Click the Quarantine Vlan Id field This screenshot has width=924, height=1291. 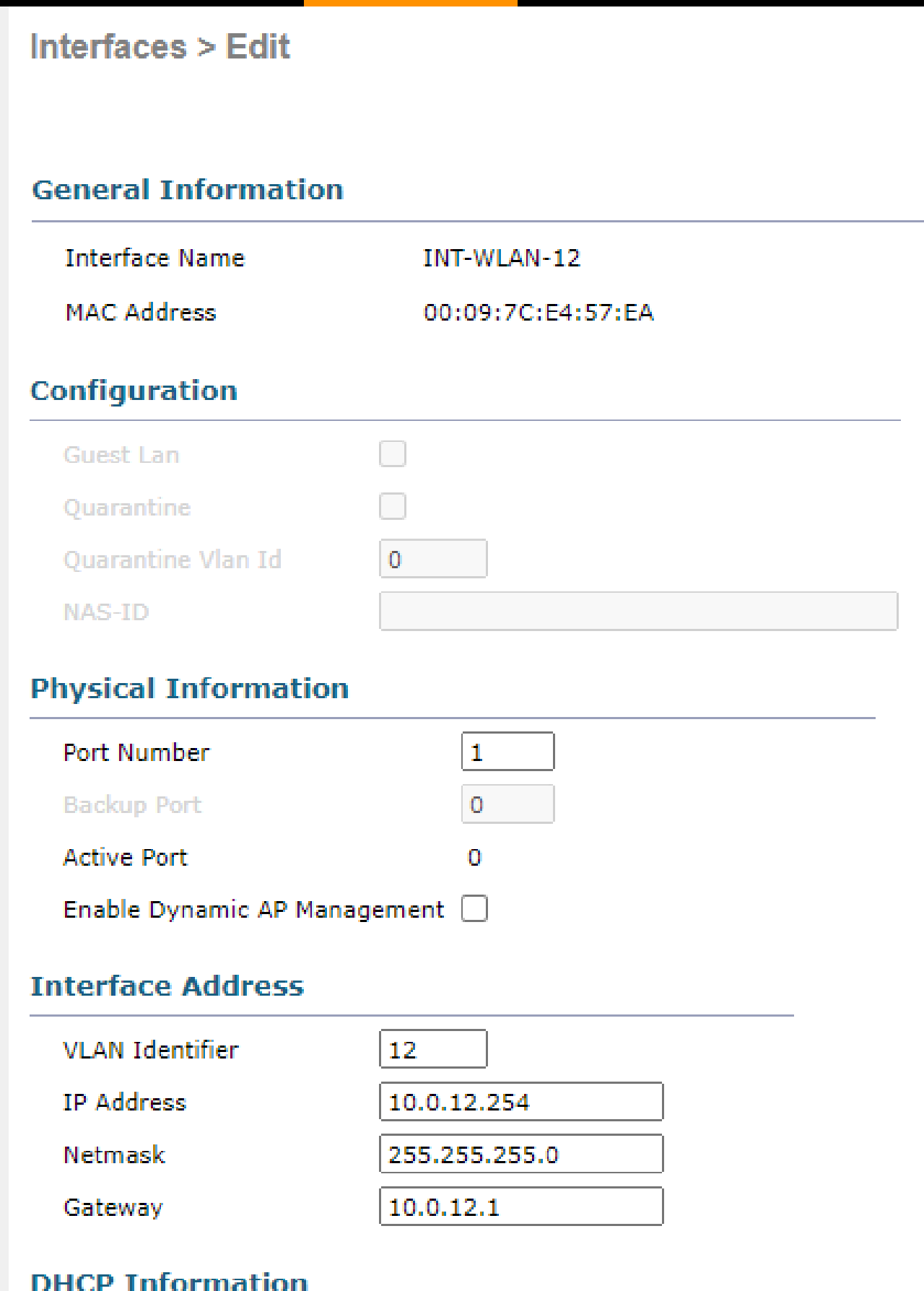432,558
